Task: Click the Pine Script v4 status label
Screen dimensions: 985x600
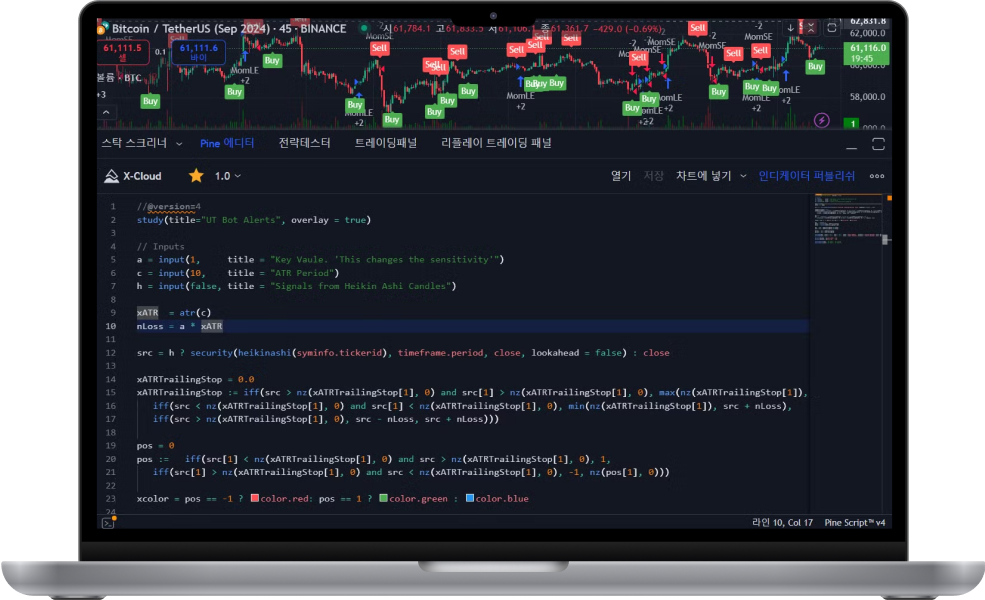Action: click(x=854, y=523)
